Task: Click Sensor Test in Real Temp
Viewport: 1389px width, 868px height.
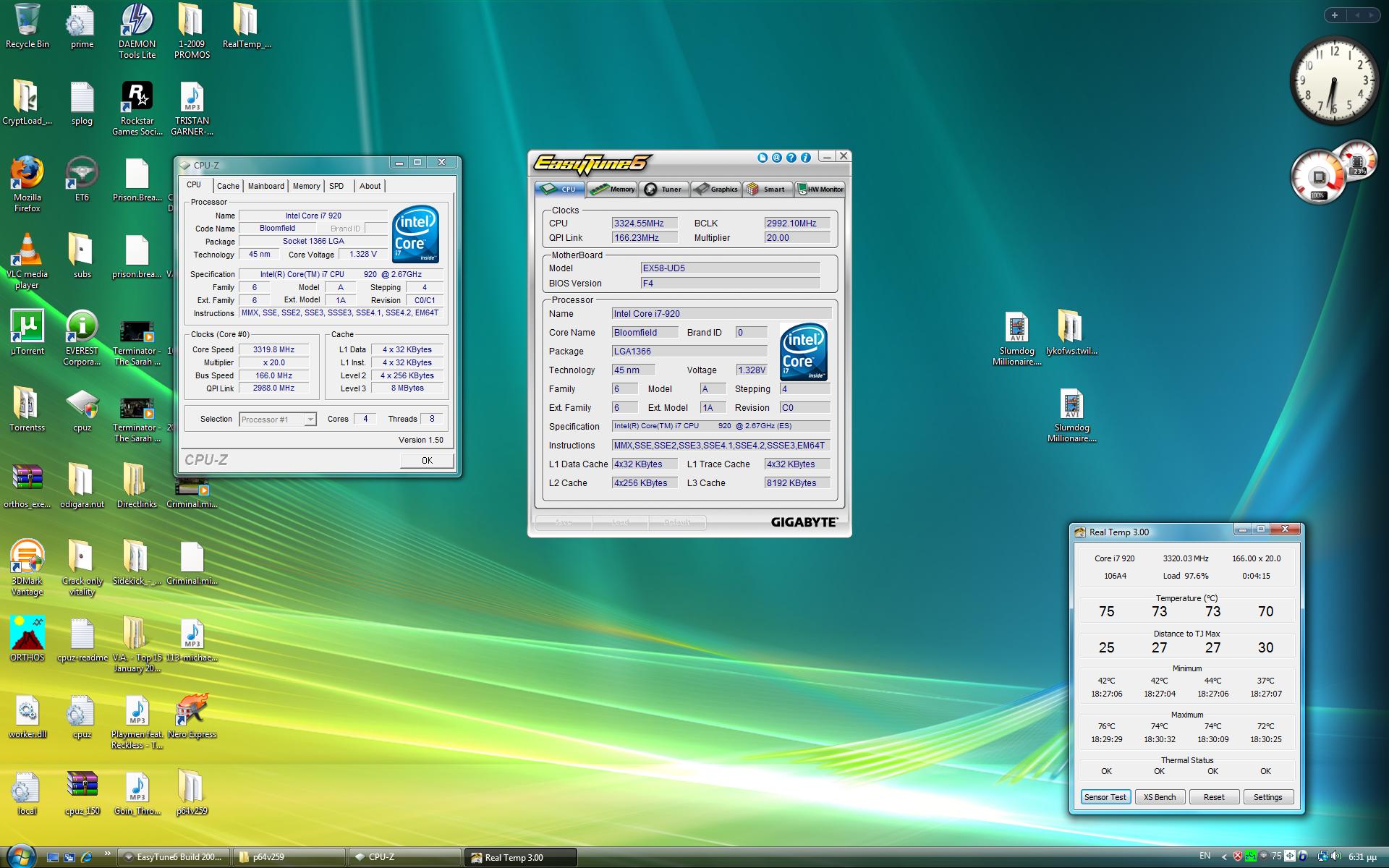Action: [1105, 797]
